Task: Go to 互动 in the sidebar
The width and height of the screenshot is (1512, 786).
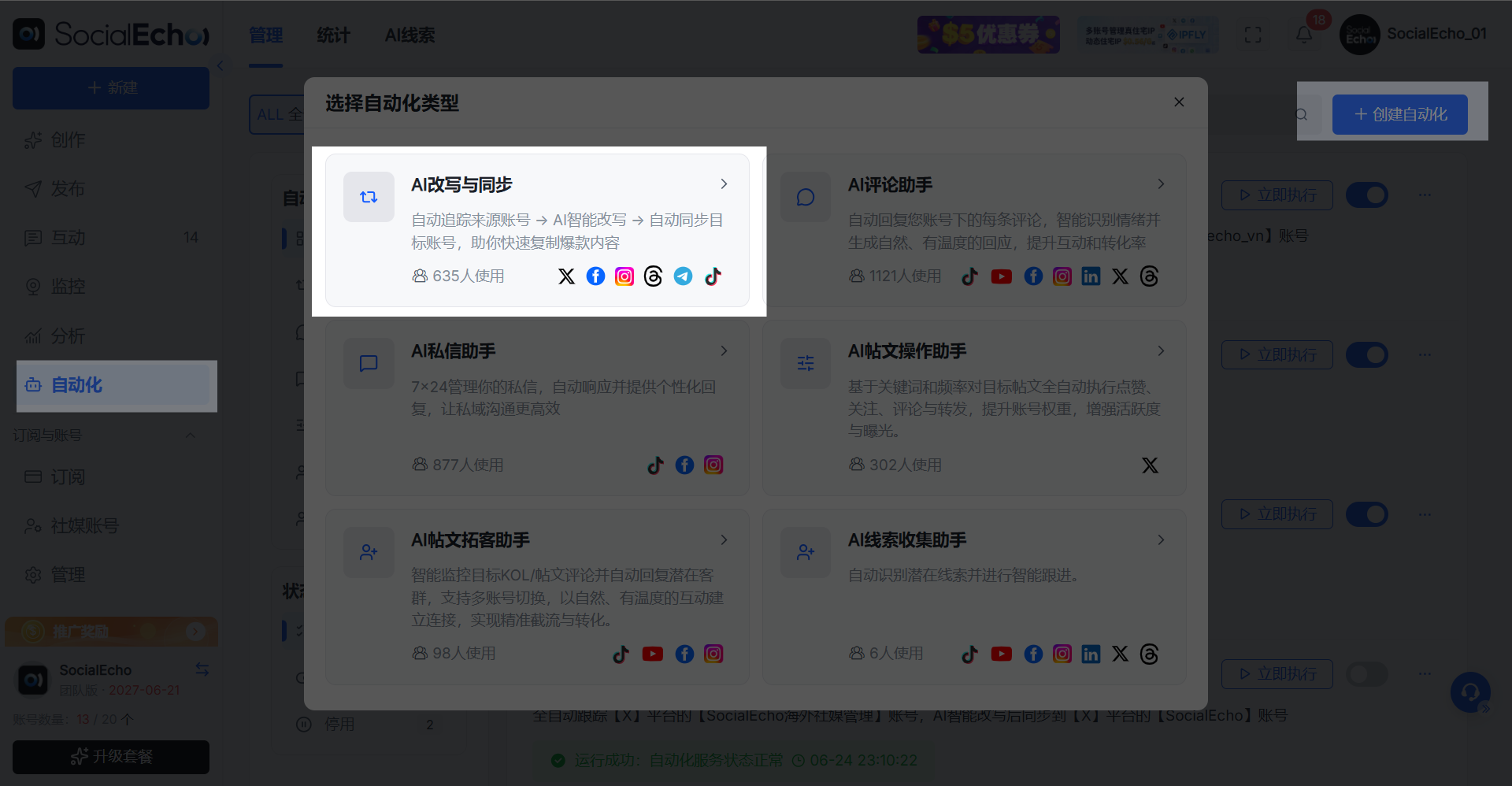Action: point(111,238)
